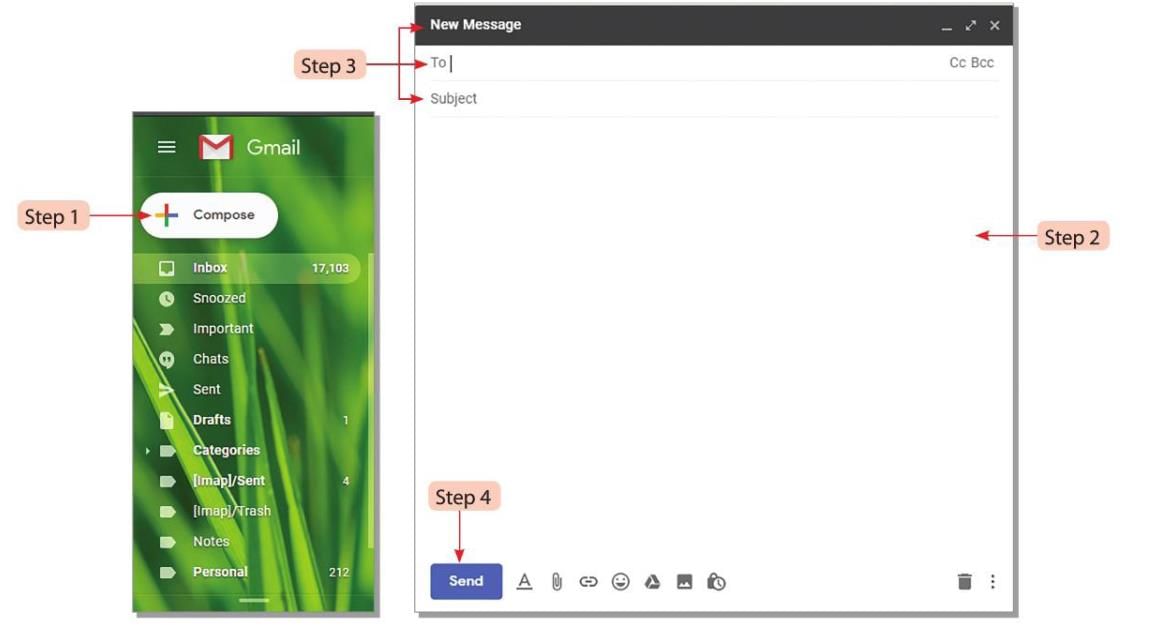Click the Subject input field
The width and height of the screenshot is (1153, 630).
click(700, 99)
